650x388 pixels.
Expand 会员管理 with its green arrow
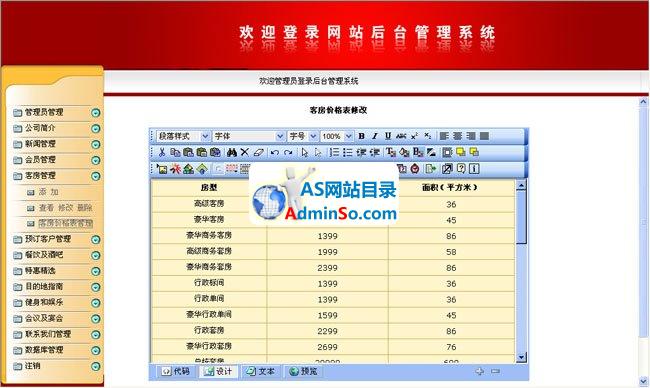point(96,160)
